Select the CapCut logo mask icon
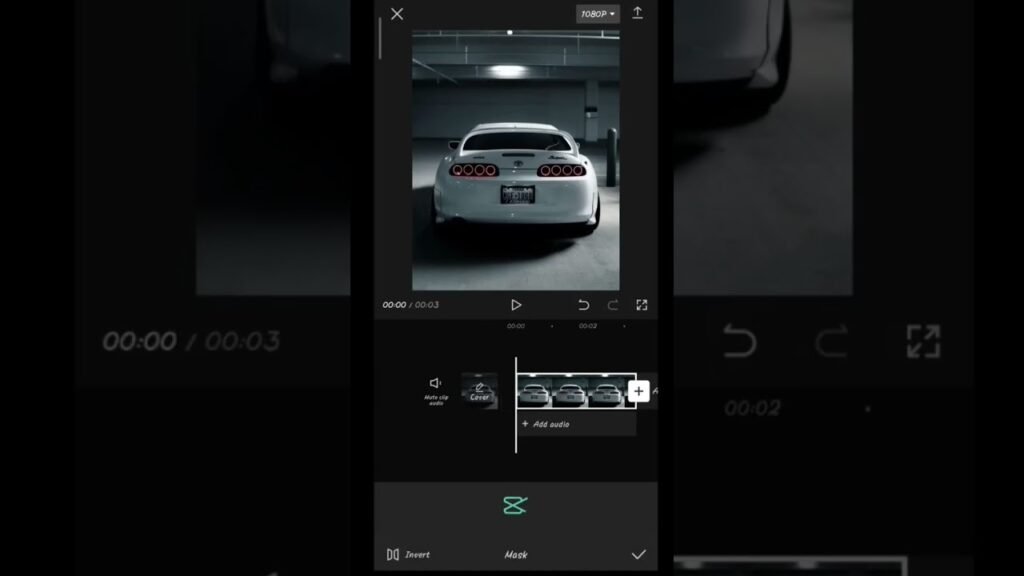This screenshot has width=1024, height=576. 515,506
